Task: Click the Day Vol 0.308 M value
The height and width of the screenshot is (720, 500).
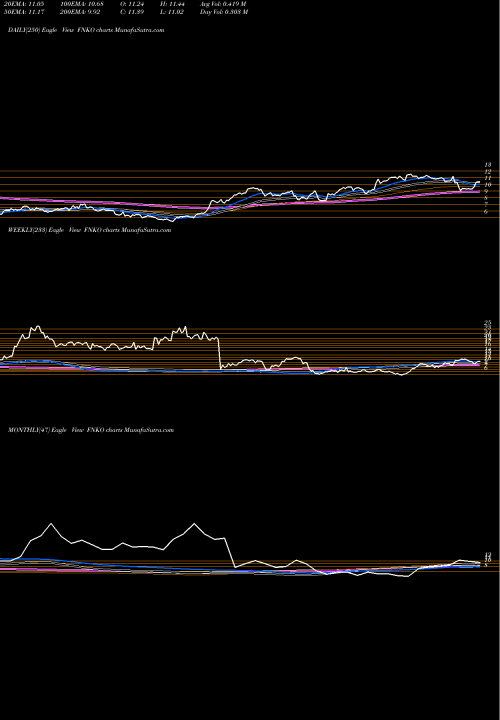Action: [x=224, y=12]
